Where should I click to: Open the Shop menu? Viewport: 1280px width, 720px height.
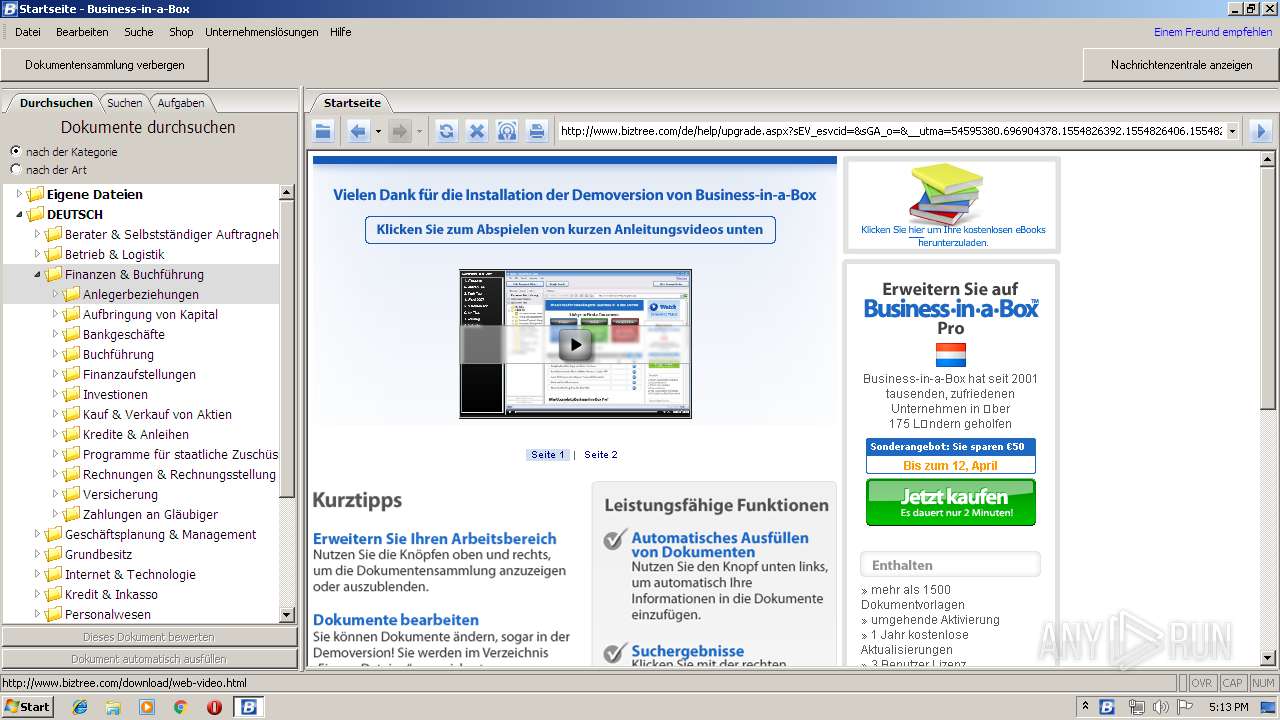click(181, 32)
